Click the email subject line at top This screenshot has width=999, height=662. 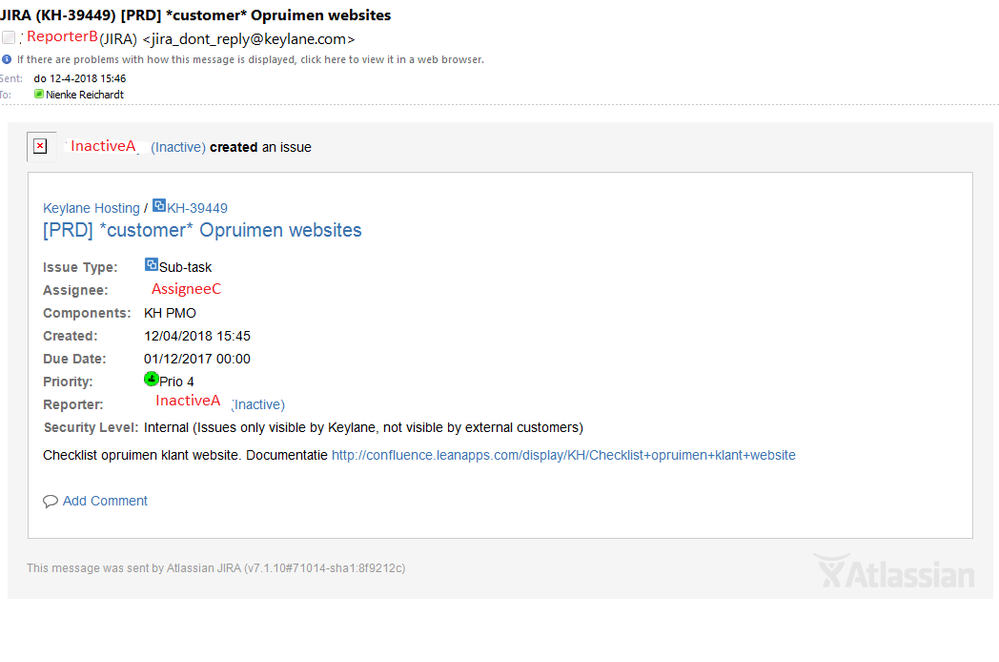coord(196,15)
